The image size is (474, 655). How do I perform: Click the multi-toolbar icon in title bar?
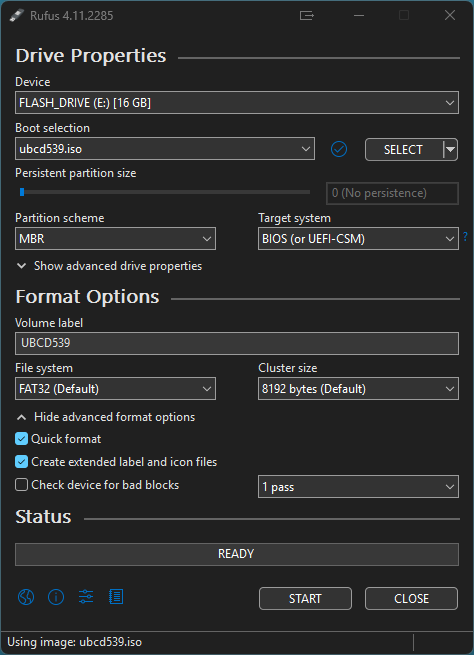click(307, 15)
